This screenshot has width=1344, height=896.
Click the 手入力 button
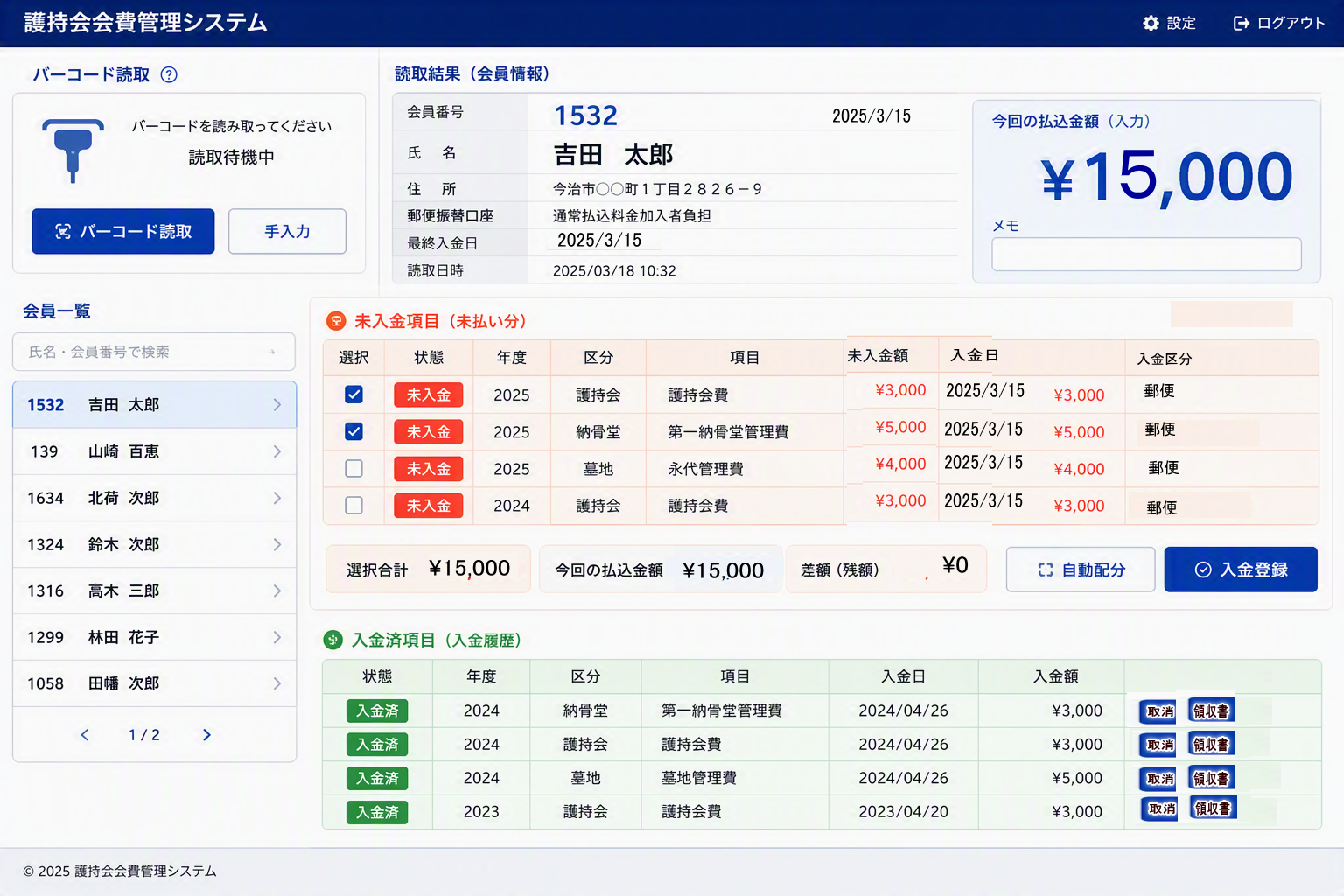pos(287,231)
